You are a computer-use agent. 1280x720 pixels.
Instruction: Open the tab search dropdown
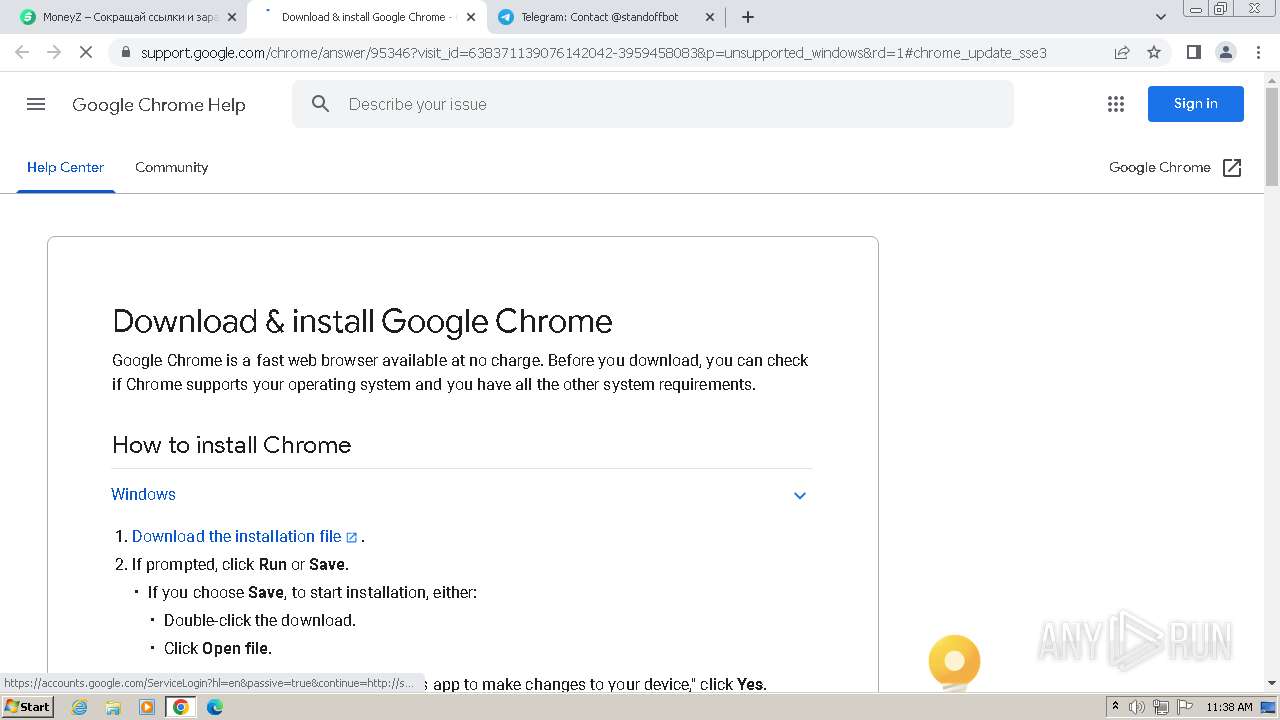[1161, 17]
